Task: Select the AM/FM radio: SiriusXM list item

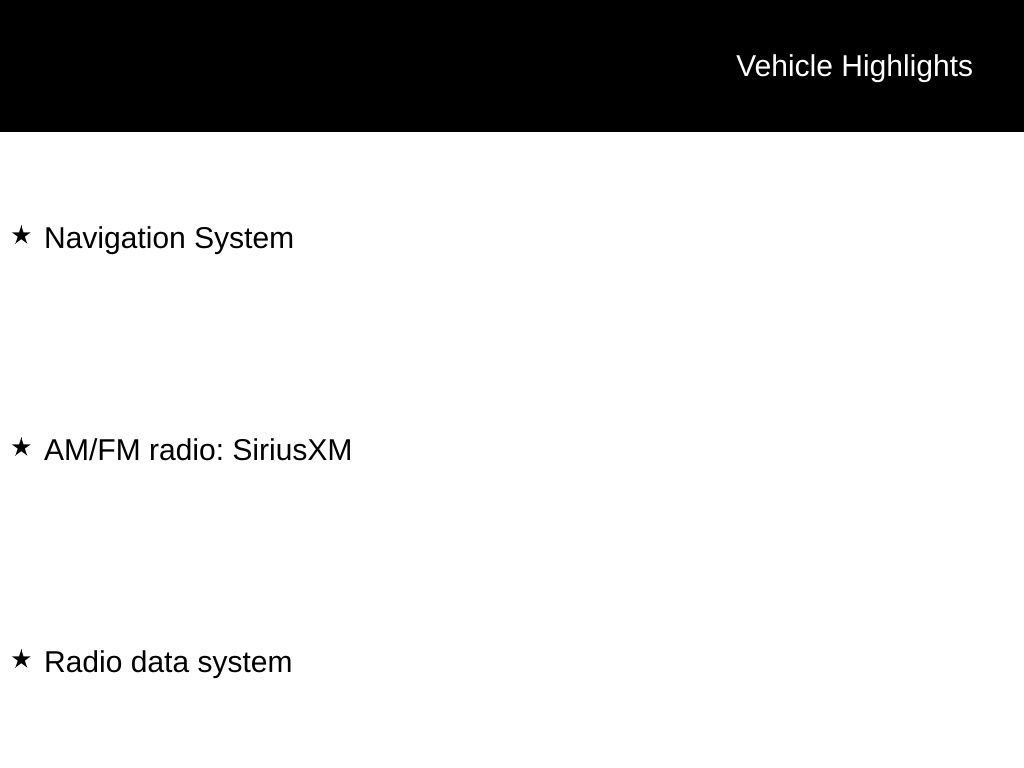Action: (x=198, y=450)
